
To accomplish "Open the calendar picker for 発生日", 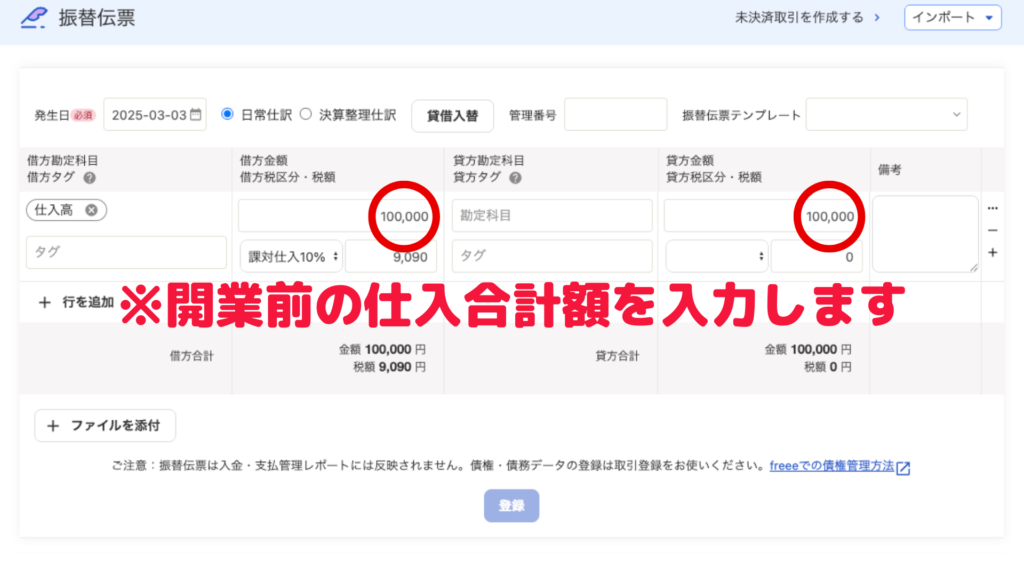I will coord(196,115).
